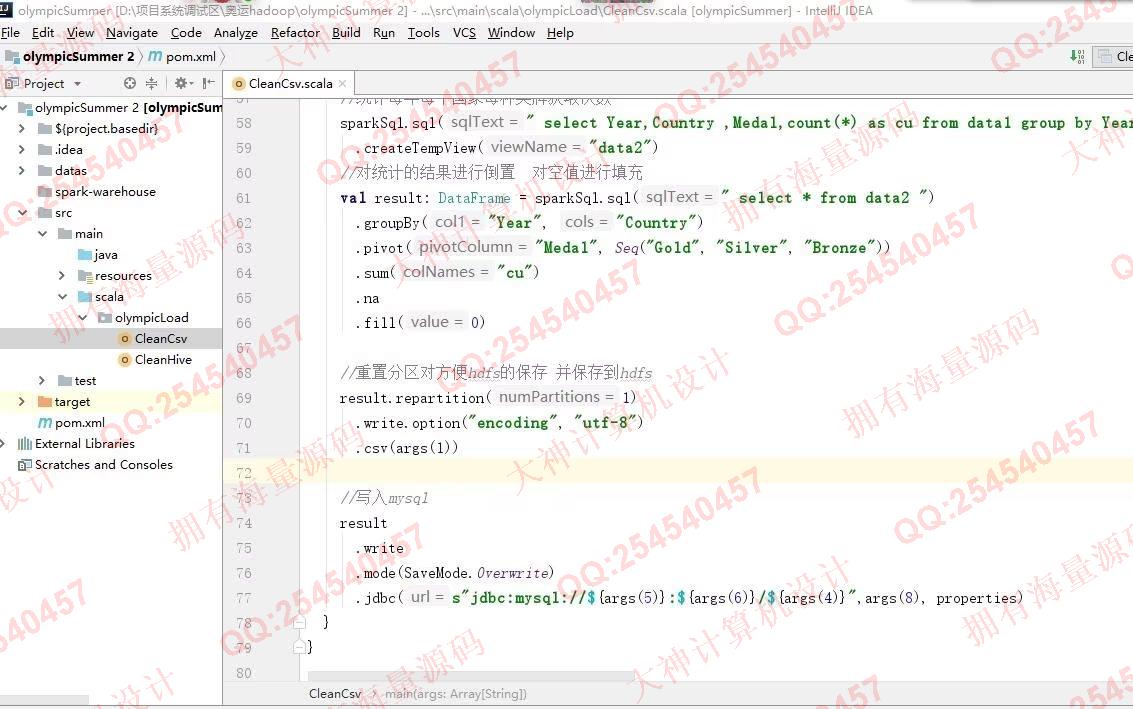Expand the target folder
Screen dimensions: 1133x709
22,401
